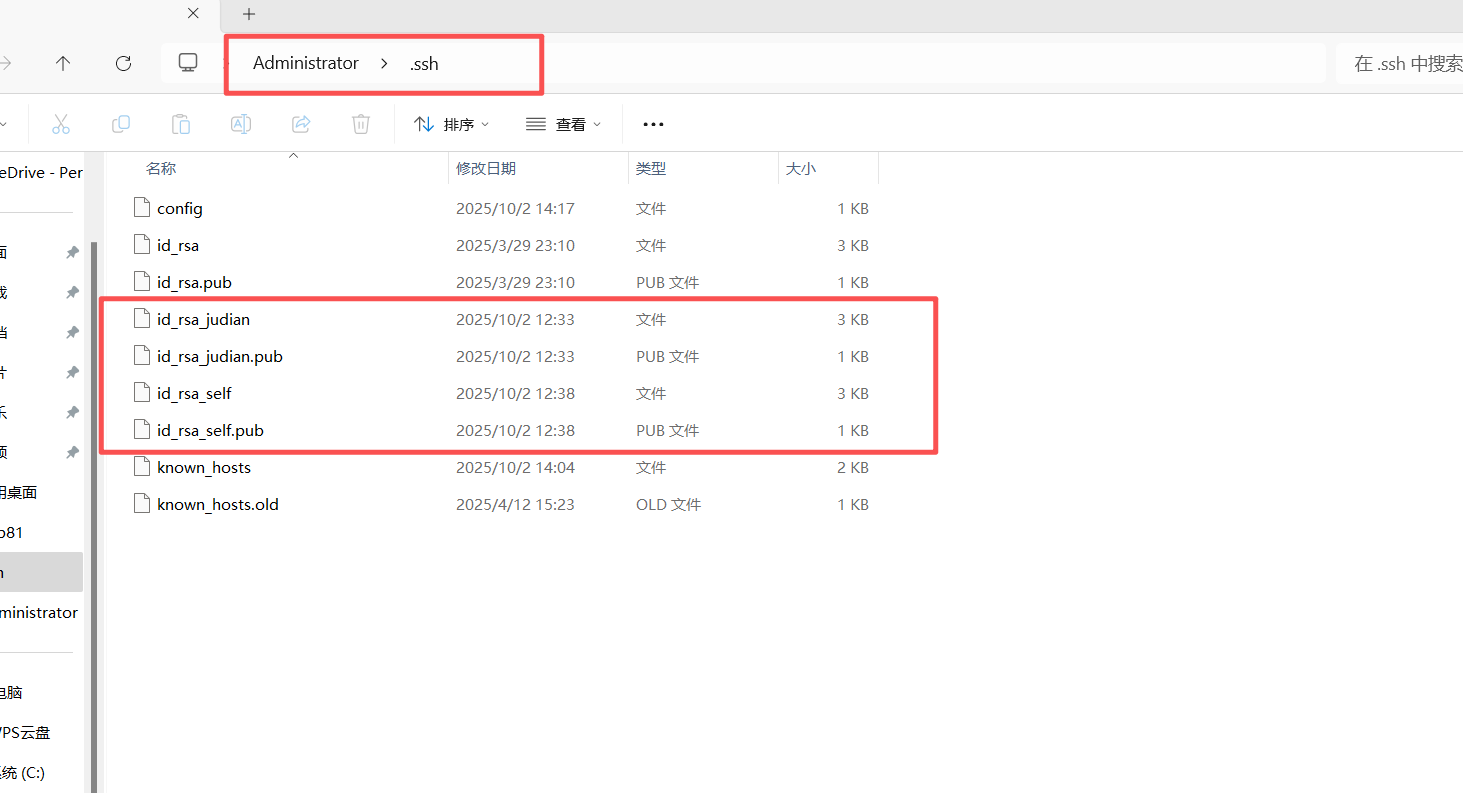Open OneDrive - Personal in the sidebar
The height and width of the screenshot is (793, 1463).
(x=41, y=172)
